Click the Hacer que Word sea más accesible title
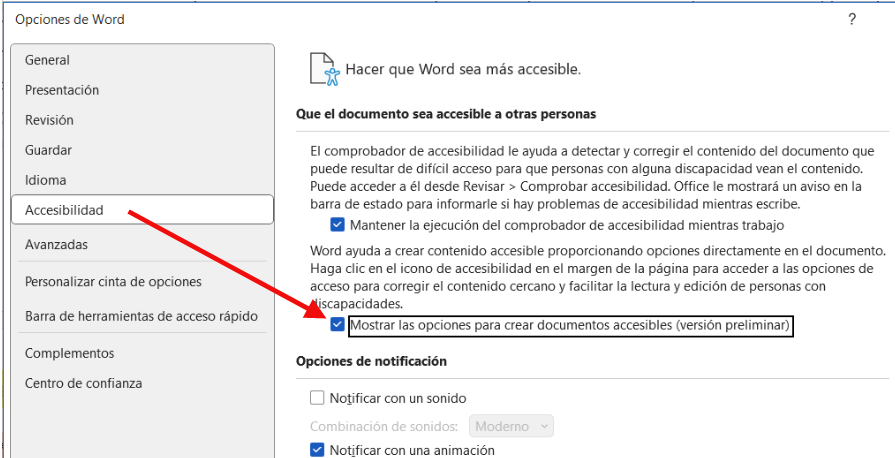The width and height of the screenshot is (895, 458). point(463,69)
